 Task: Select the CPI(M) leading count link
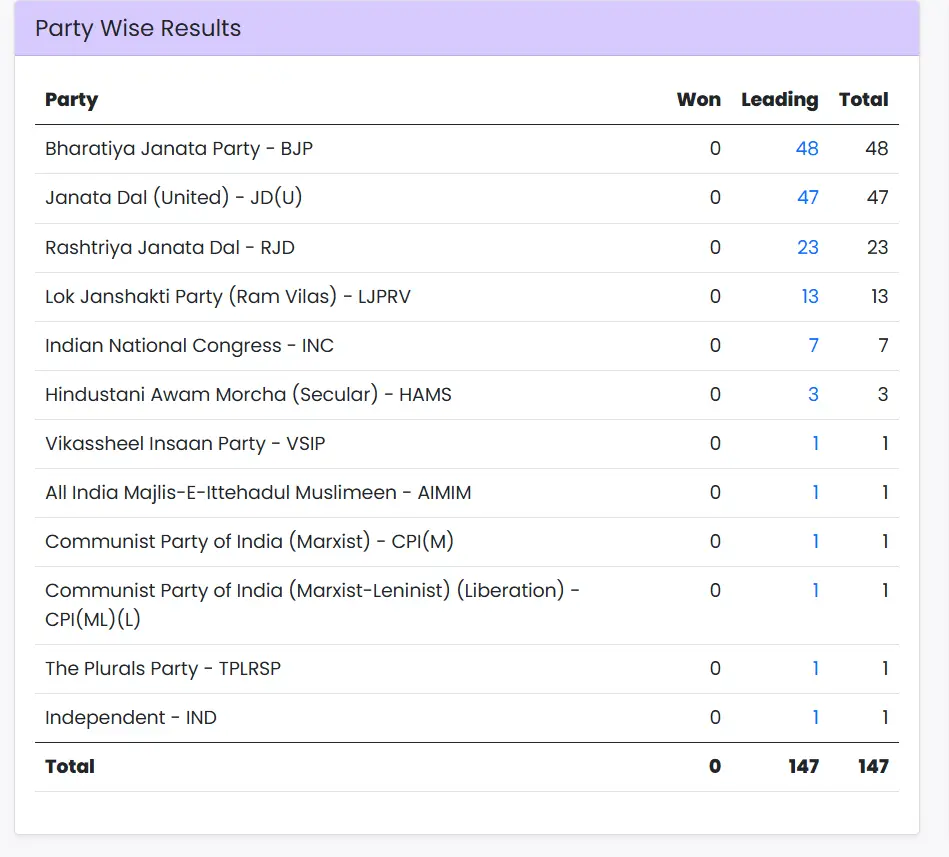coord(815,541)
